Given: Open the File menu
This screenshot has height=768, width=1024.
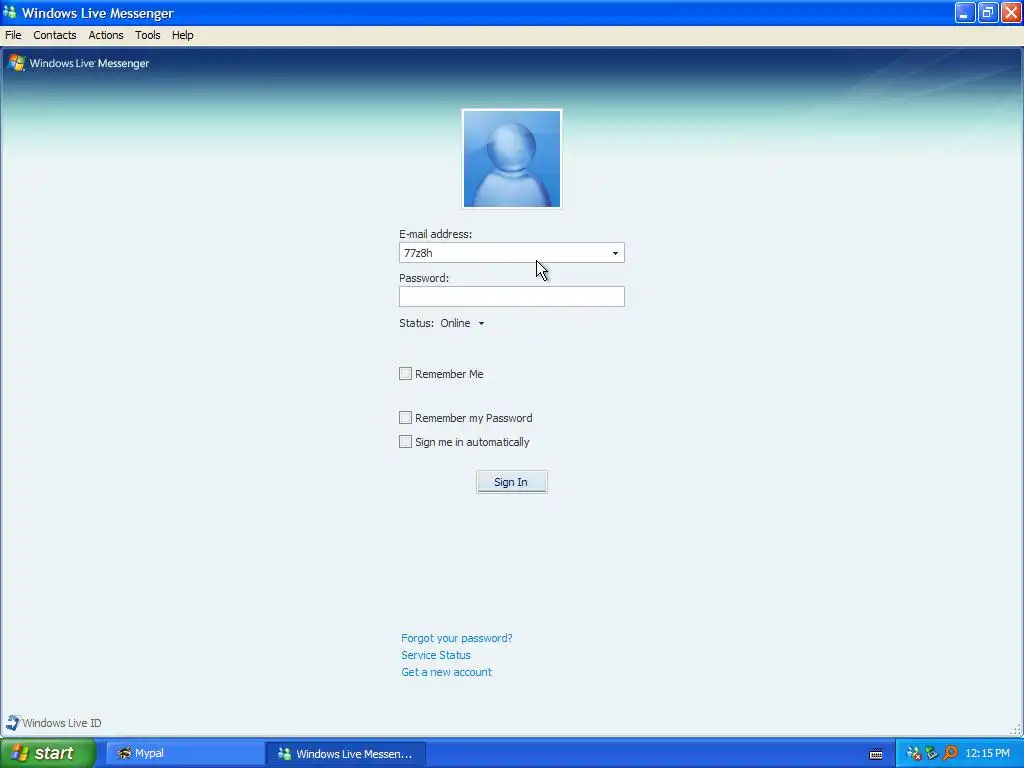Looking at the screenshot, I should click(13, 35).
